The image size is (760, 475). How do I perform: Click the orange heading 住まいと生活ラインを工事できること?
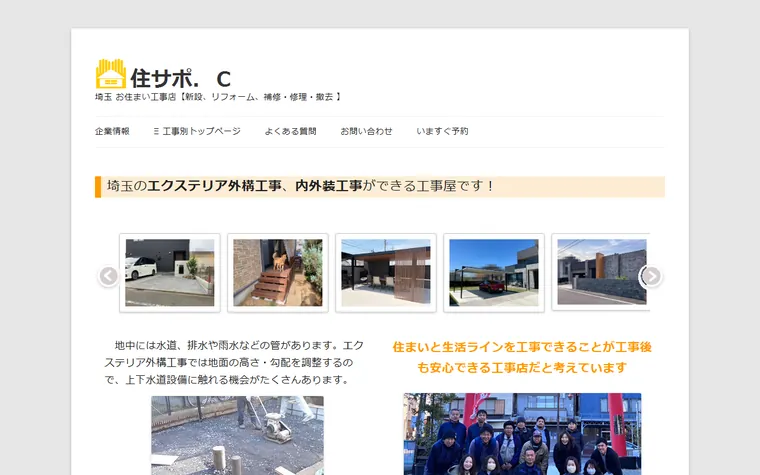(522, 357)
